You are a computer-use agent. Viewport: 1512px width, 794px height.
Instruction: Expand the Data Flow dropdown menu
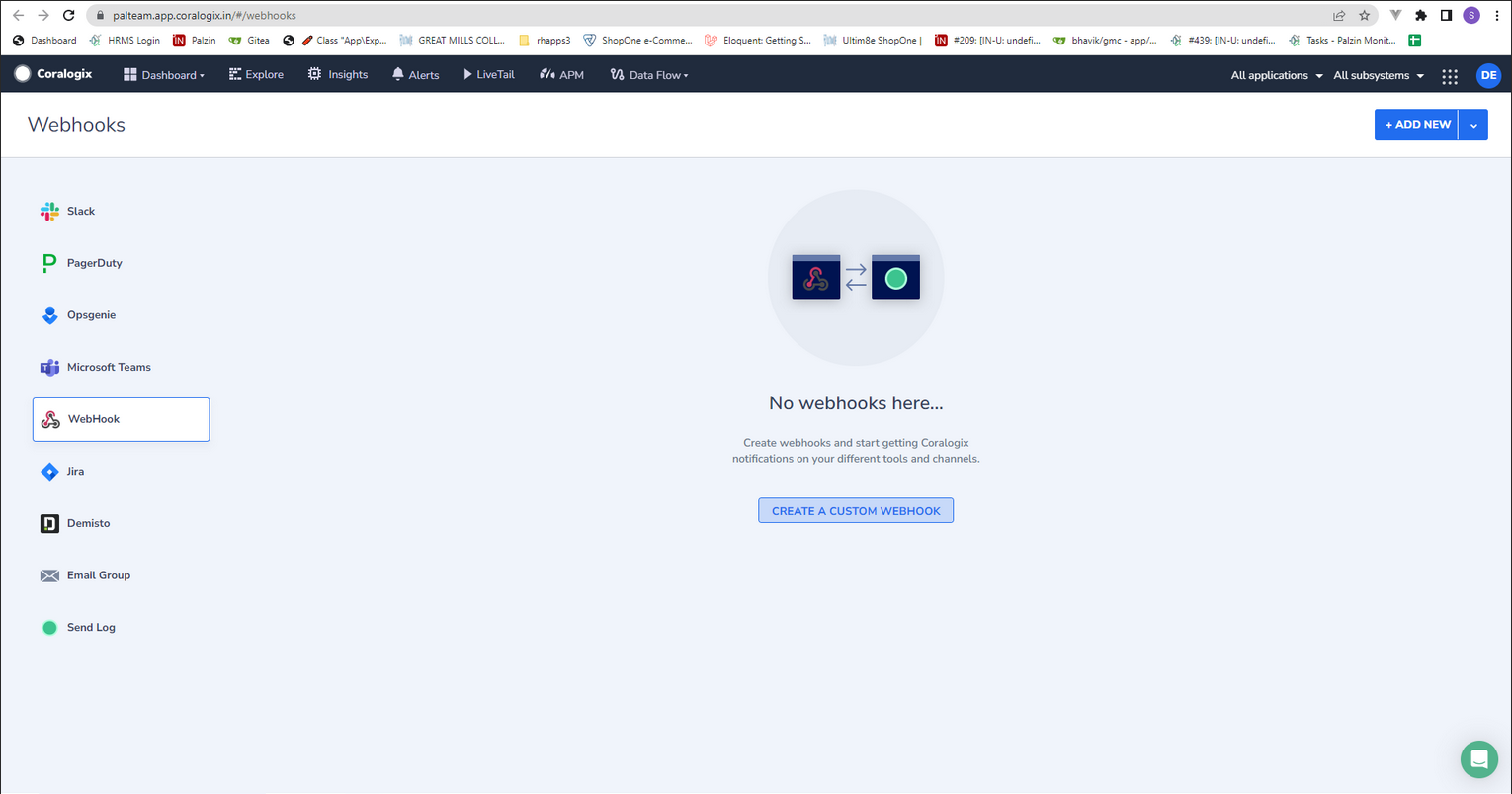649,75
